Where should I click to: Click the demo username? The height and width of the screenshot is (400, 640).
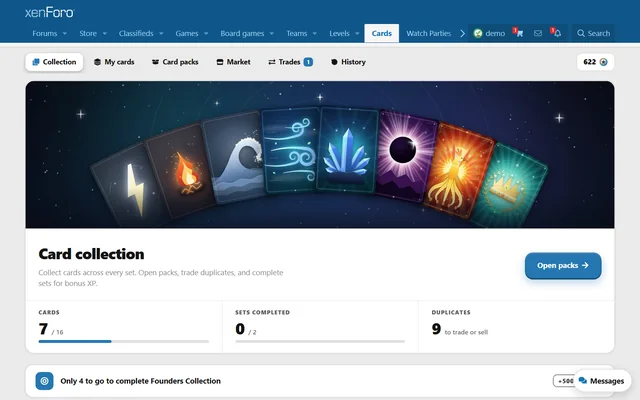tap(495, 33)
